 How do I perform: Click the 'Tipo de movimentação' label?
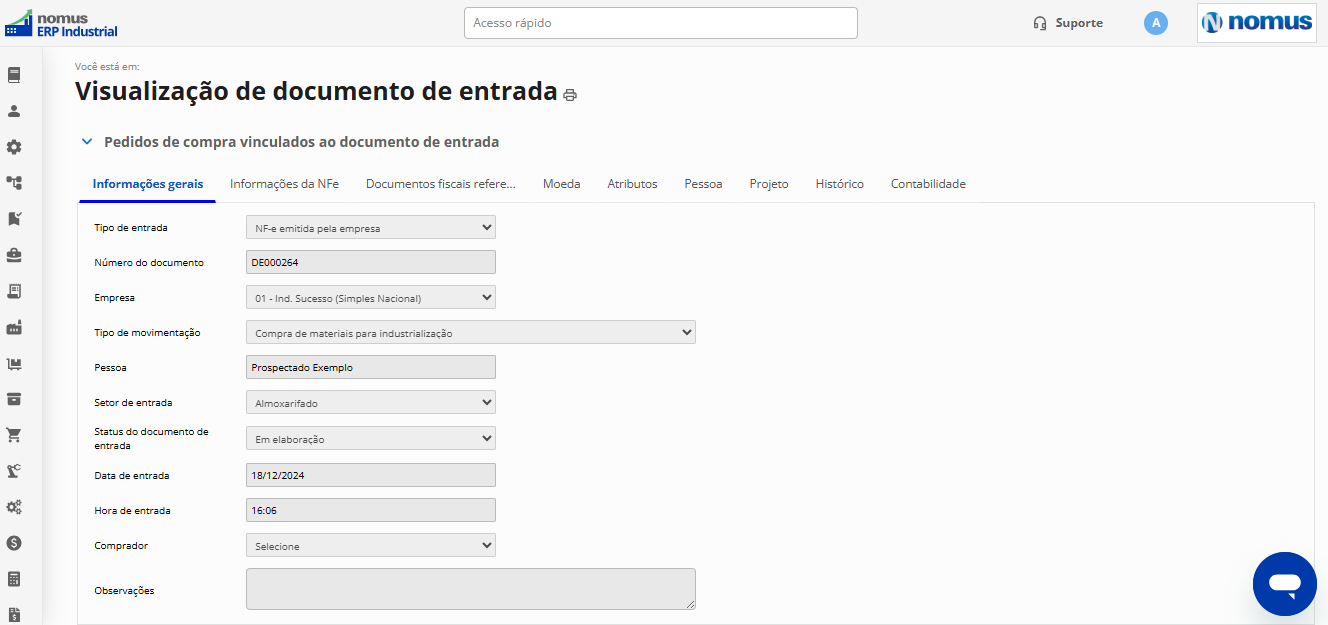coord(147,333)
